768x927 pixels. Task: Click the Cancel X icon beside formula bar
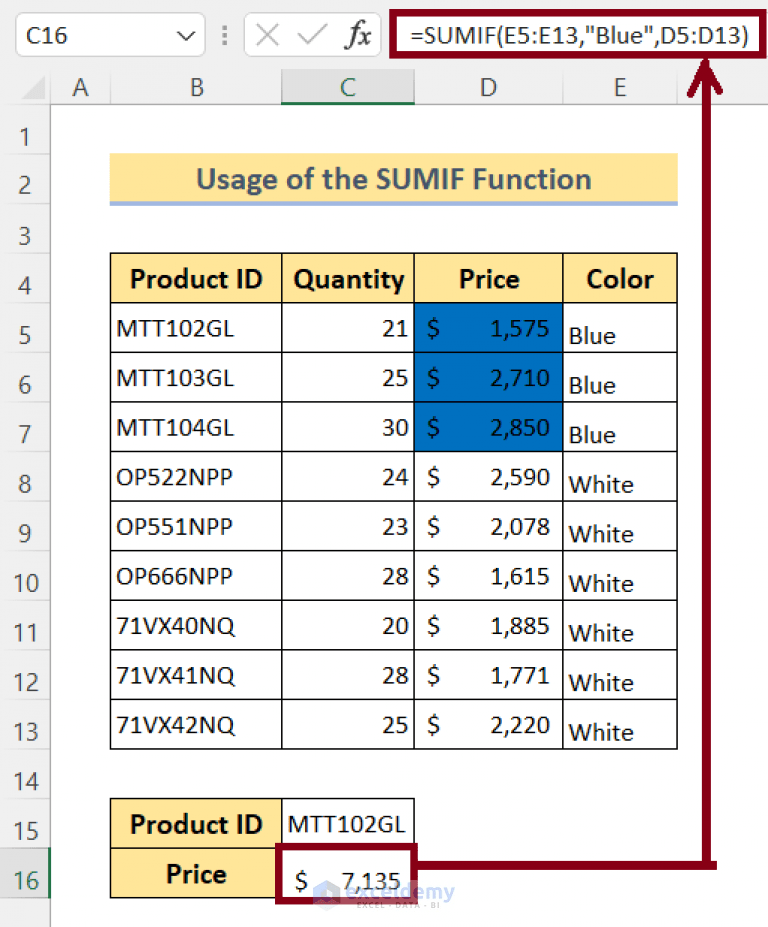pyautogui.click(x=268, y=34)
